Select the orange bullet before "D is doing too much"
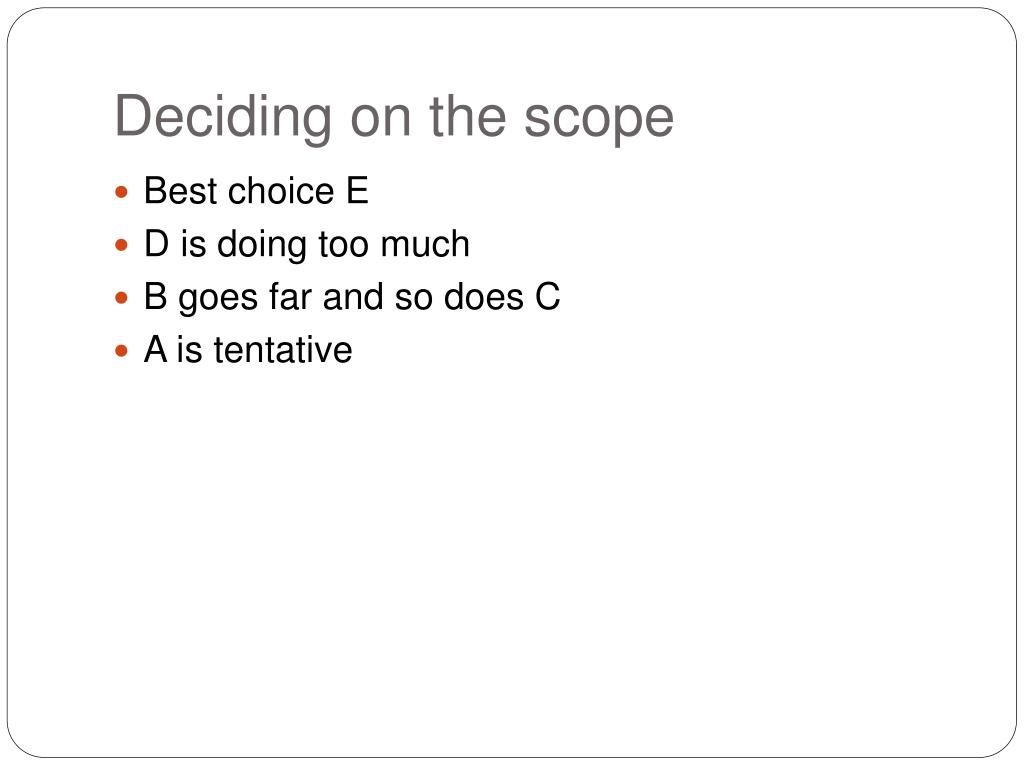The width and height of the screenshot is (1024, 768). pyautogui.click(x=121, y=245)
